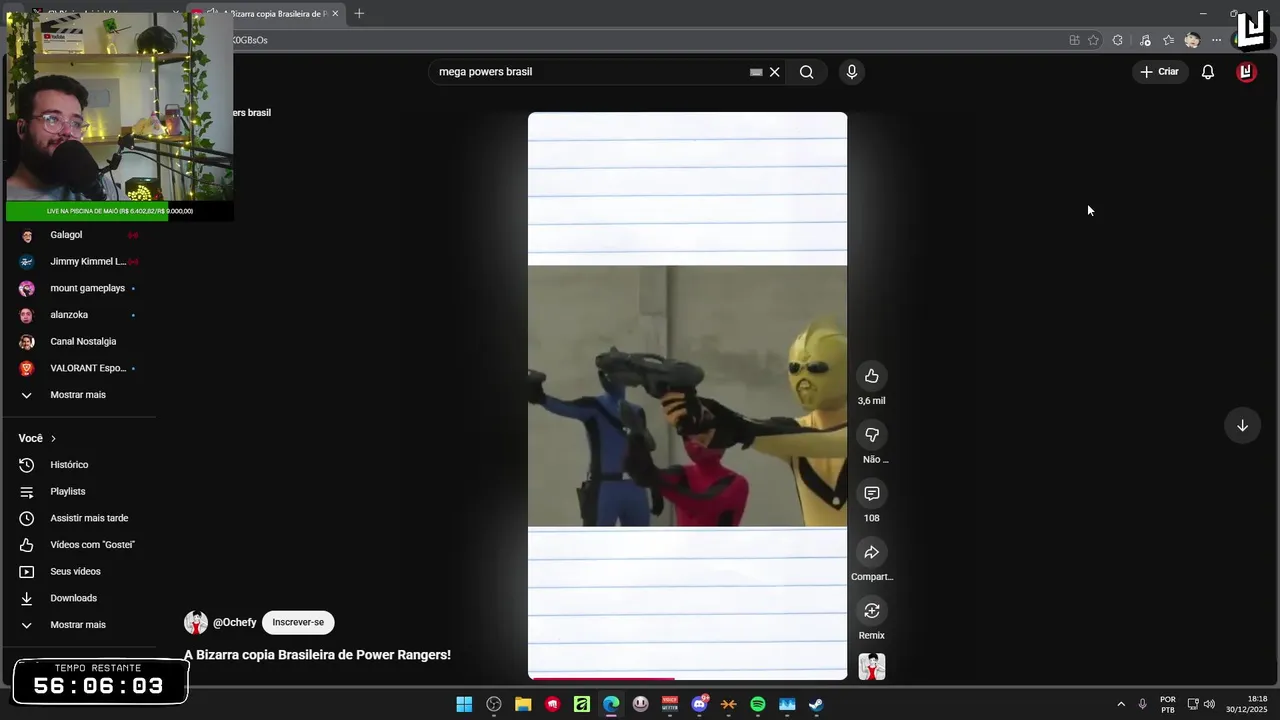Click the app-available grid icon in address bar

pyautogui.click(x=1074, y=40)
